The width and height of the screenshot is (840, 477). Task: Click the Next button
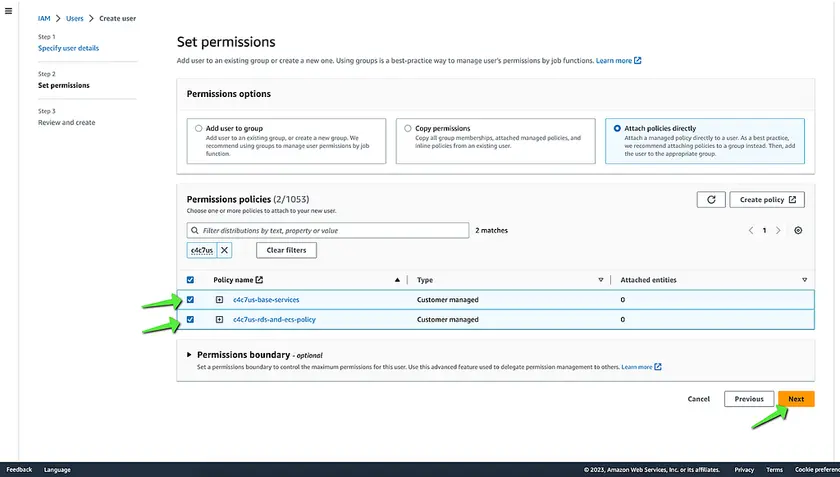tap(796, 399)
